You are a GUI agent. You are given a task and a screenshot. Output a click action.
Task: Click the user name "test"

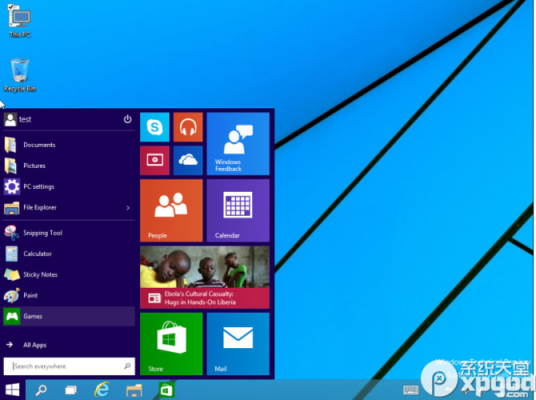click(x=25, y=119)
